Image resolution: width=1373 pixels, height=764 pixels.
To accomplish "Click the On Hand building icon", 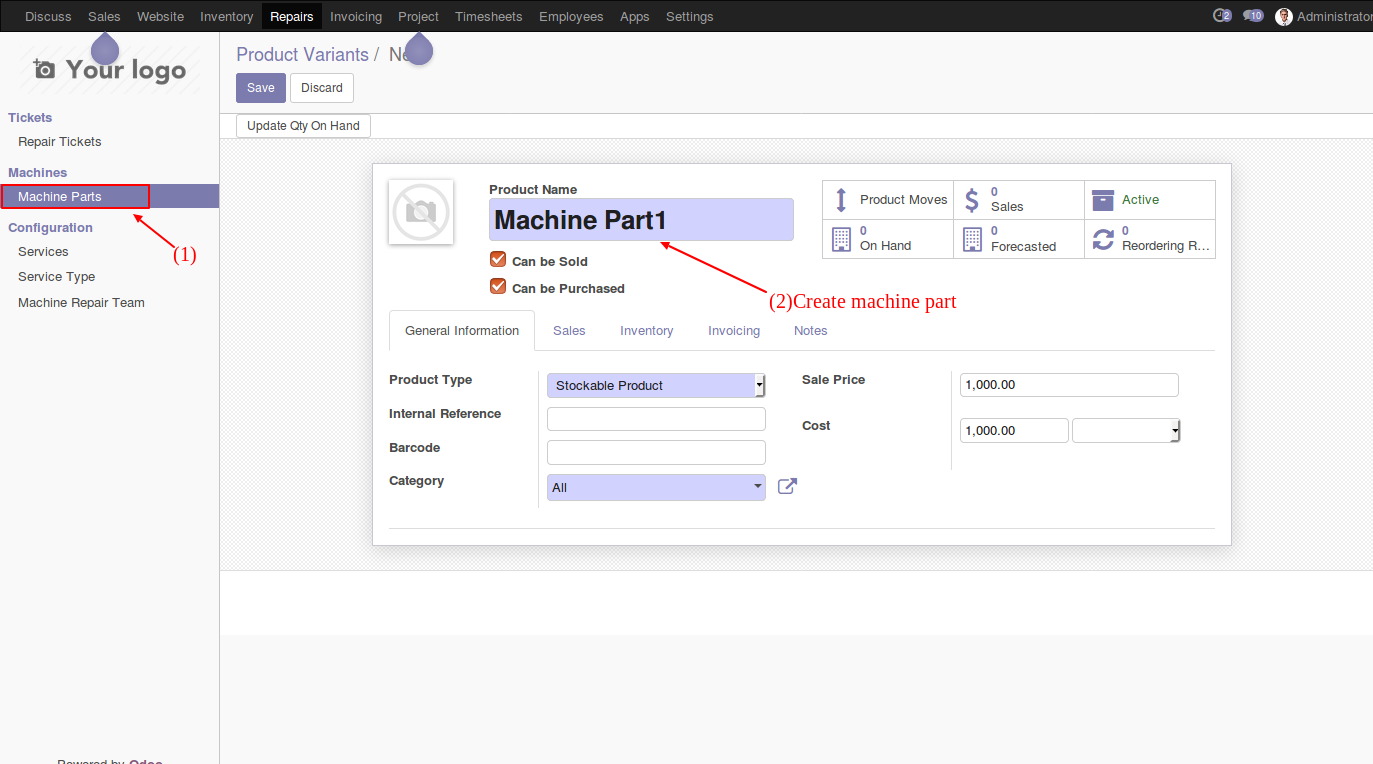I will point(841,239).
